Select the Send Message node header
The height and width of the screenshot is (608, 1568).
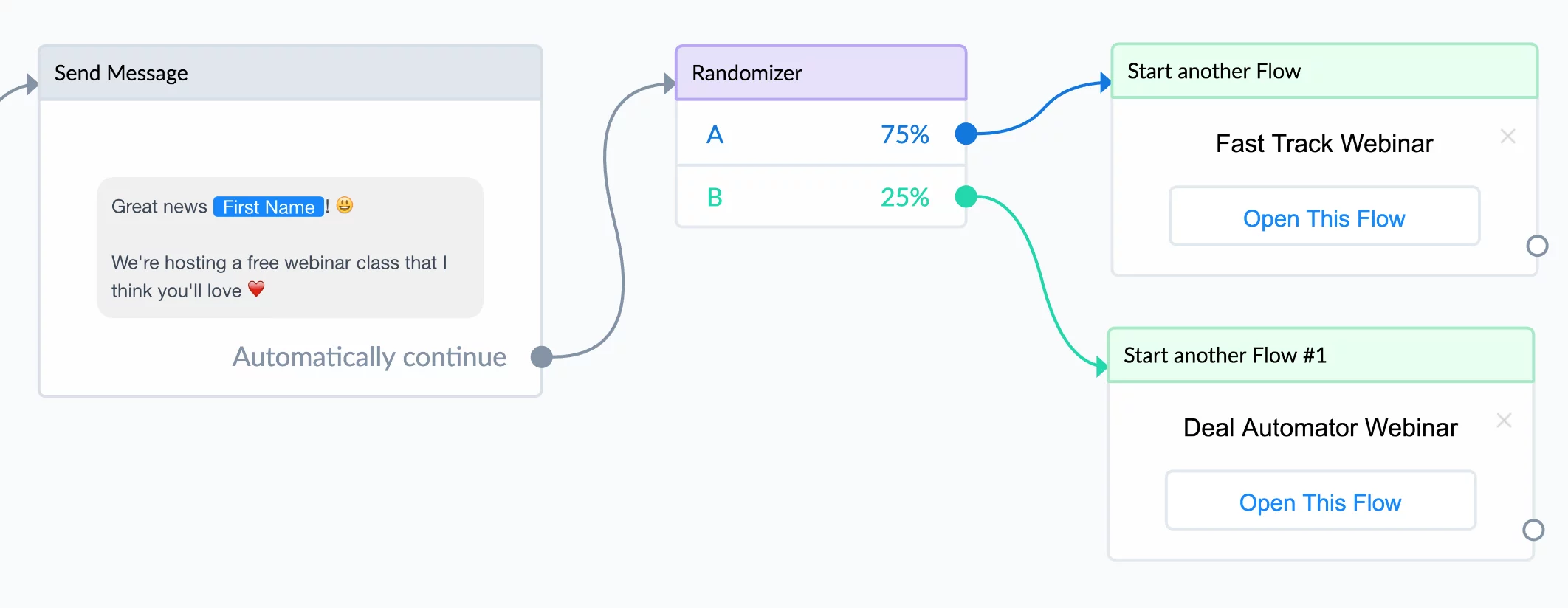pos(290,73)
